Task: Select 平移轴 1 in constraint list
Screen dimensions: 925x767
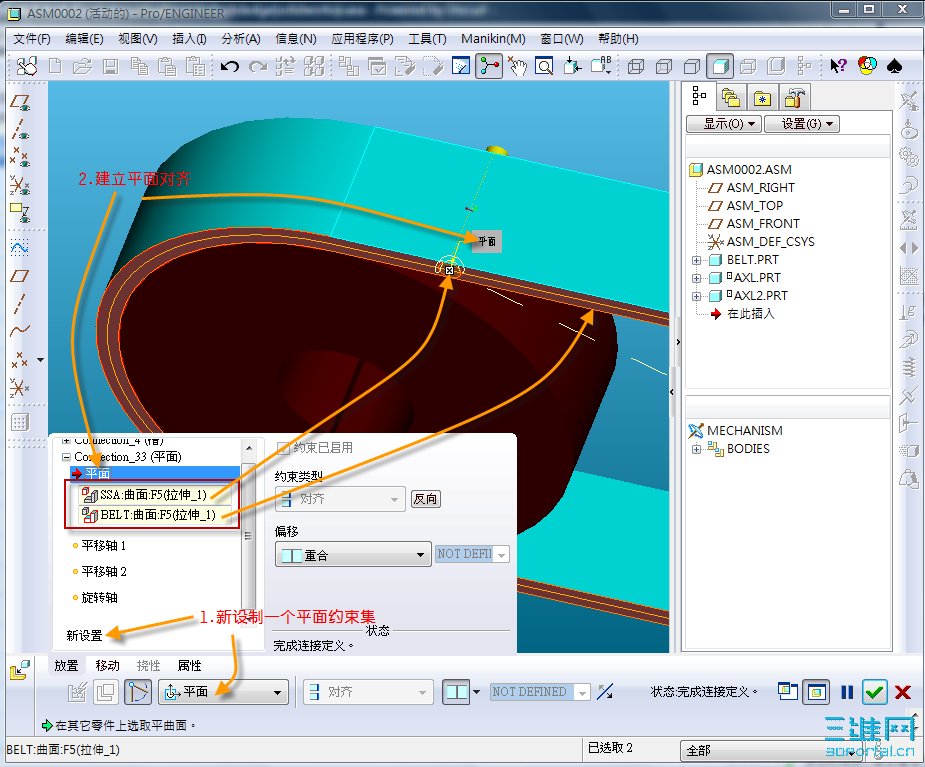Action: coord(103,546)
